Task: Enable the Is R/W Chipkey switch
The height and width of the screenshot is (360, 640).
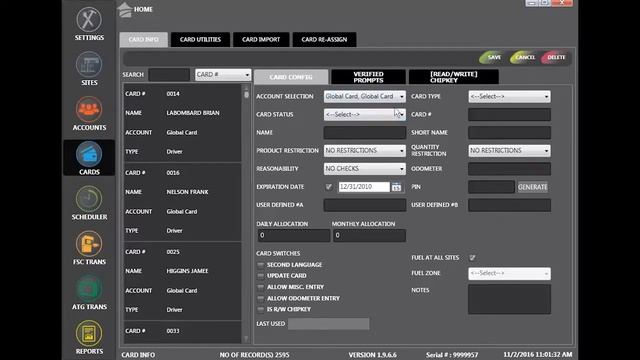Action: point(260,309)
